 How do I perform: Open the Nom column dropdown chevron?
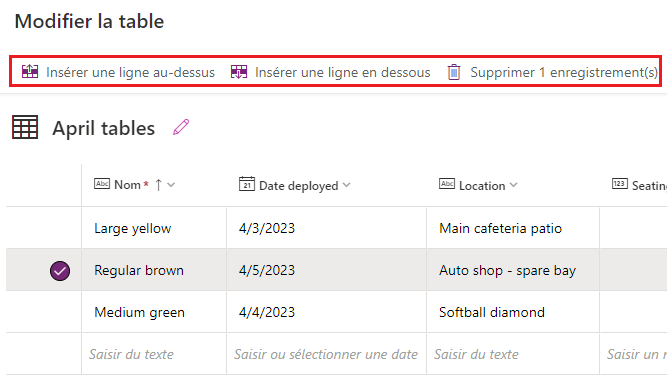coord(171,185)
